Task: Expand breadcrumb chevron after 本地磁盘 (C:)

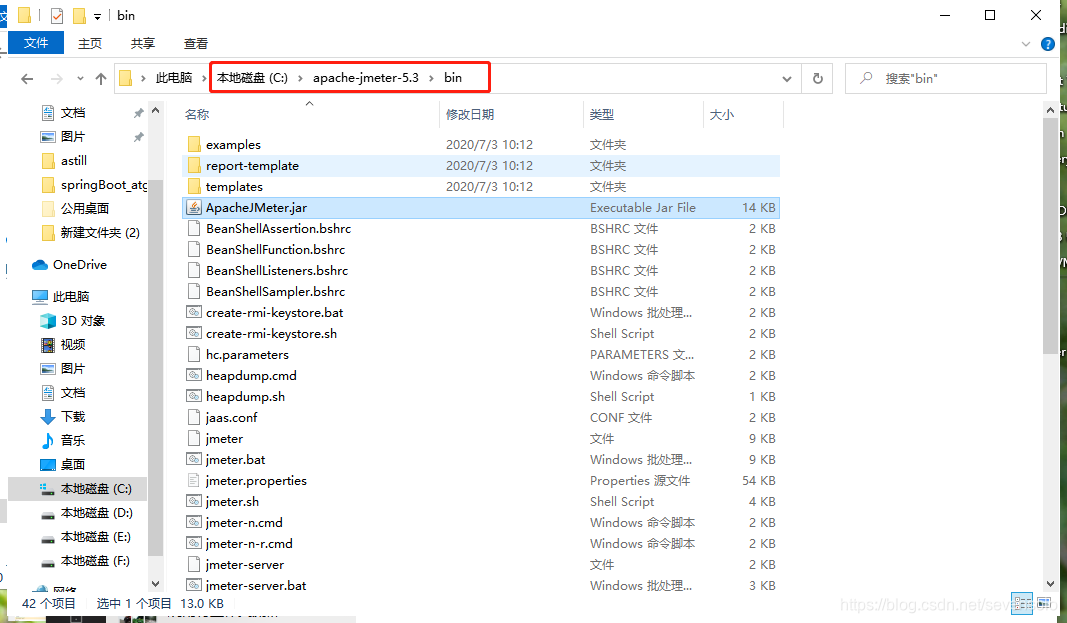Action: coord(300,78)
